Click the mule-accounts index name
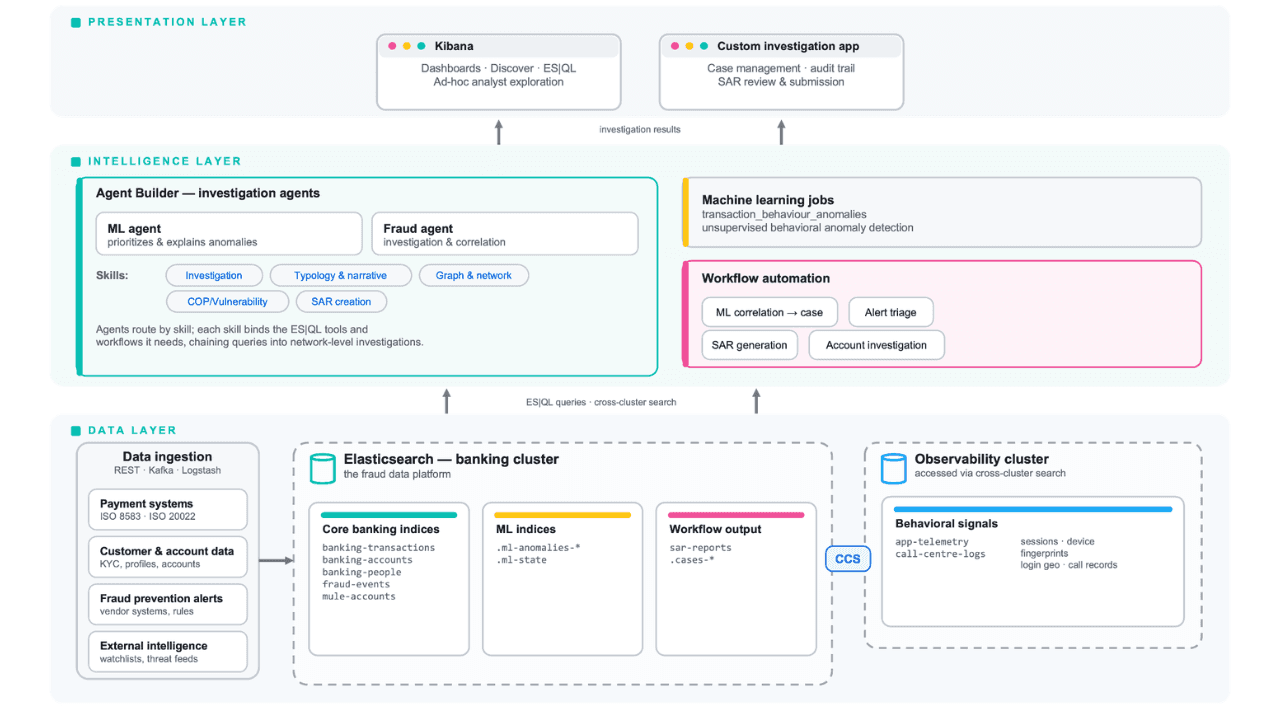1280x720 pixels. coord(358,596)
